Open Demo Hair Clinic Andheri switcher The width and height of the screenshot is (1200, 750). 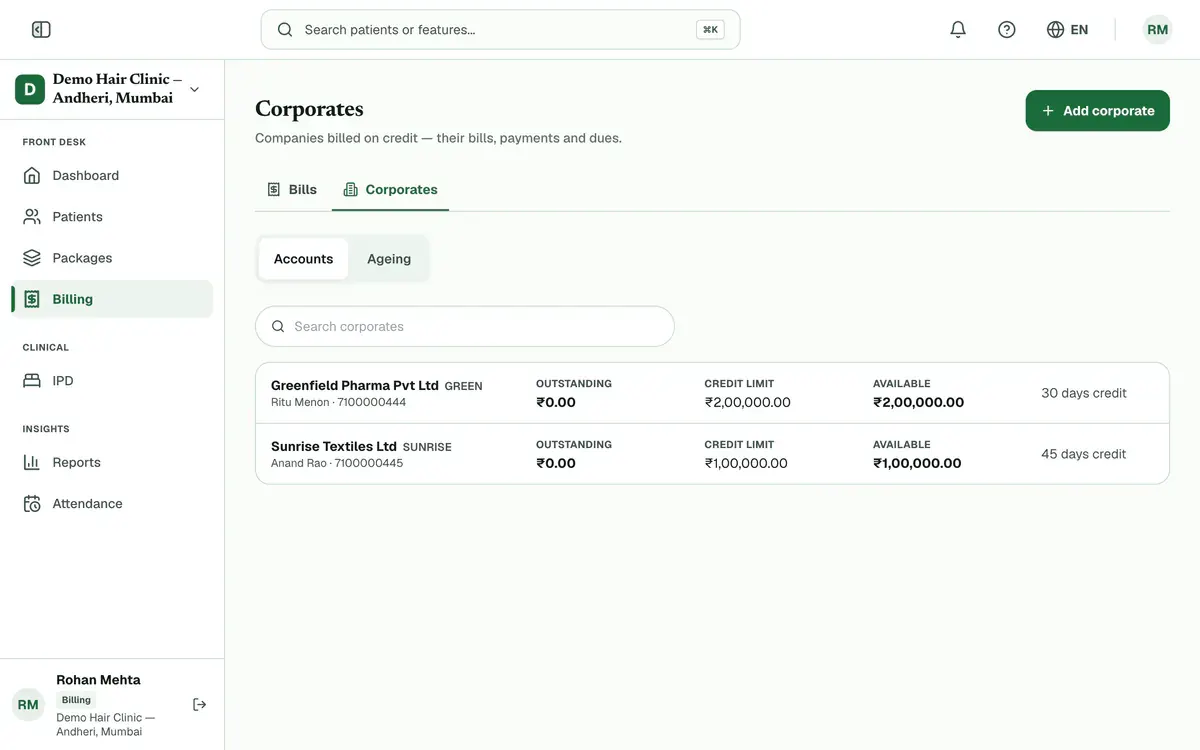[x=112, y=89]
